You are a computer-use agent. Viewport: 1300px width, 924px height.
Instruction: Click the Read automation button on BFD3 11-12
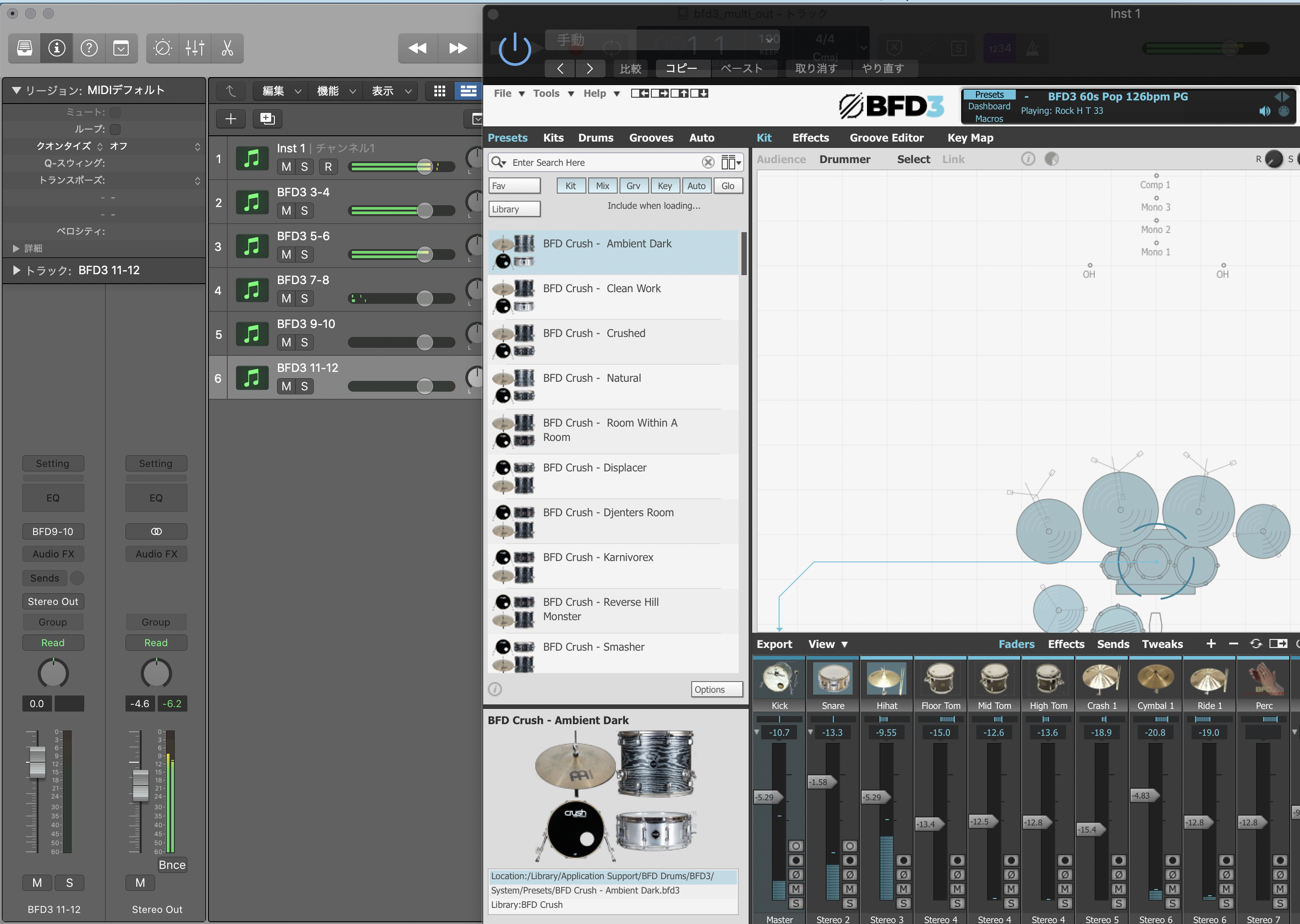click(53, 642)
